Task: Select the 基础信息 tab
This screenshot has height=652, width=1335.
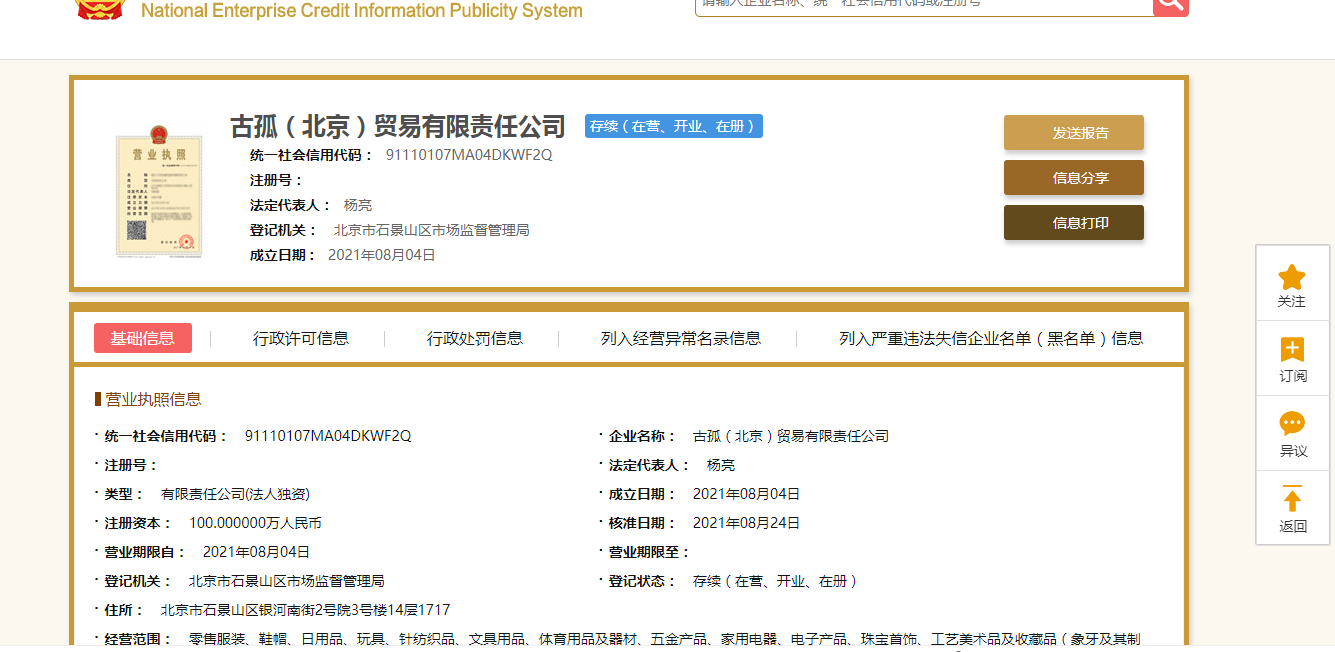Action: click(x=143, y=338)
